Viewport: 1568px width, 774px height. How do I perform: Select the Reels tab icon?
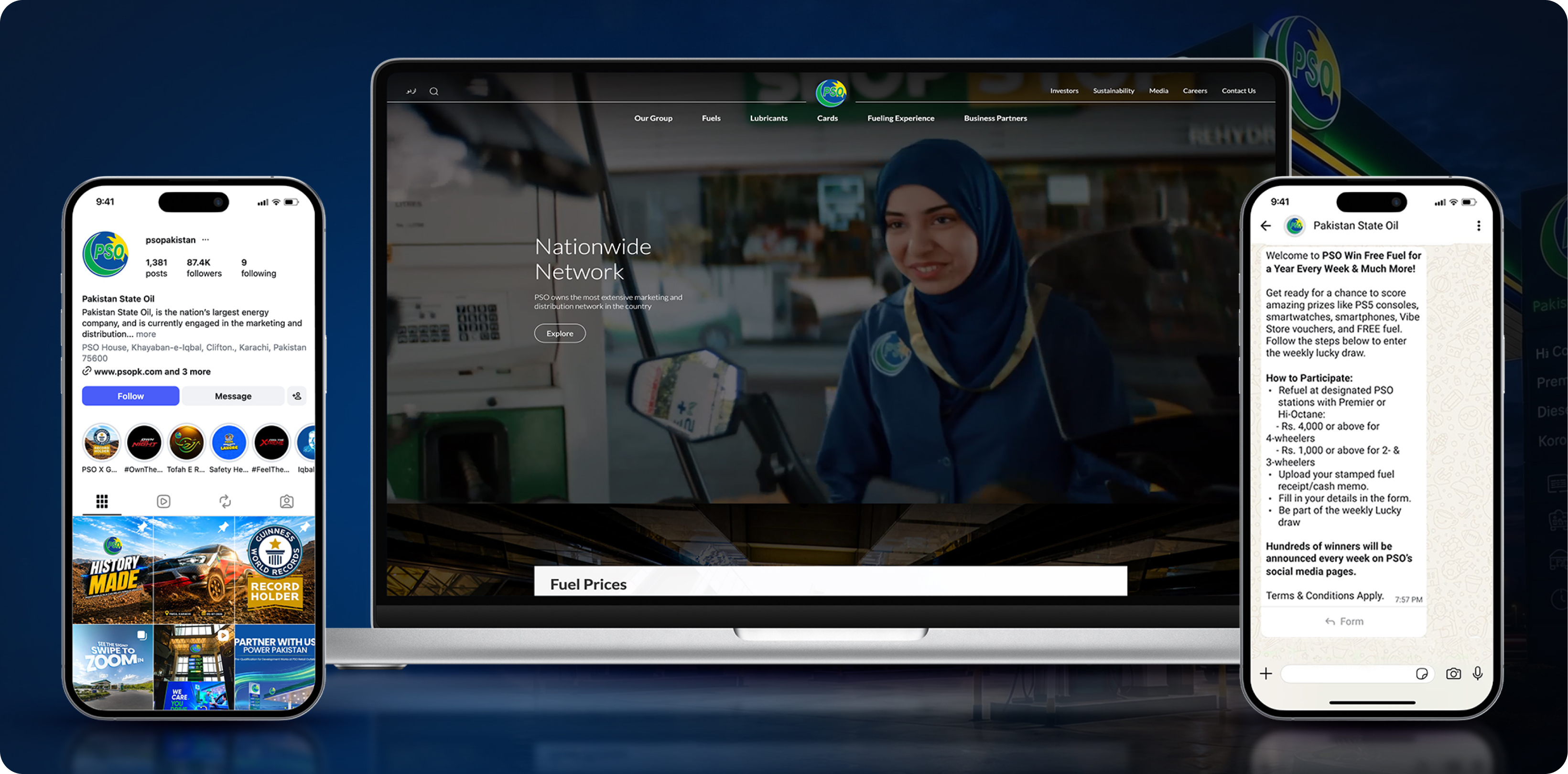(x=164, y=501)
